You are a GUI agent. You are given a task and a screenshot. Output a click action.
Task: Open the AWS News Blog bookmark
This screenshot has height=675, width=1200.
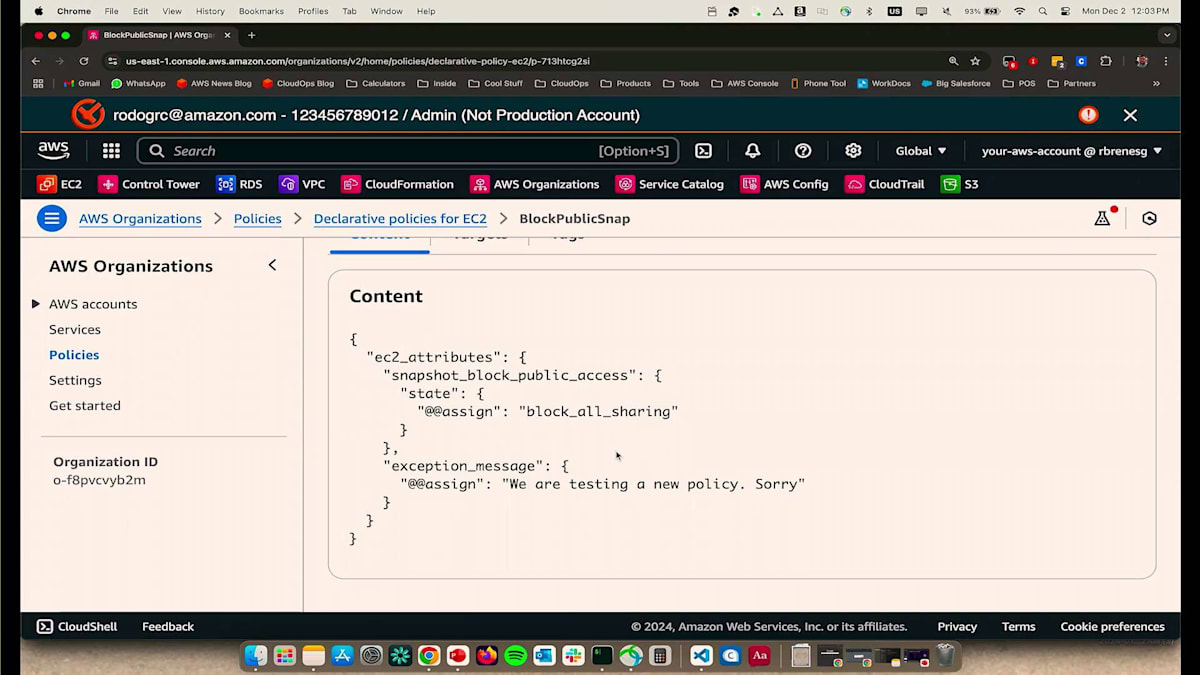pos(214,83)
